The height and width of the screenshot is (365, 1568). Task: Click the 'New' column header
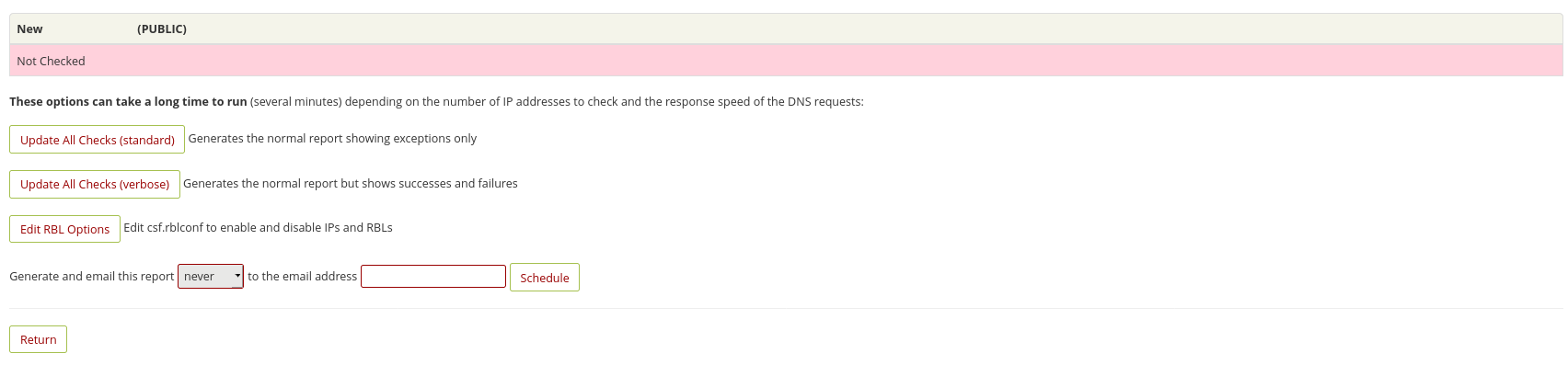click(29, 29)
